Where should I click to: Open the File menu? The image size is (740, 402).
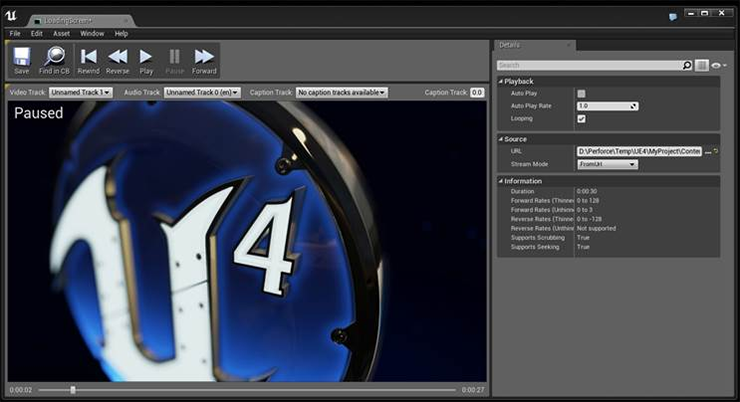[15, 34]
